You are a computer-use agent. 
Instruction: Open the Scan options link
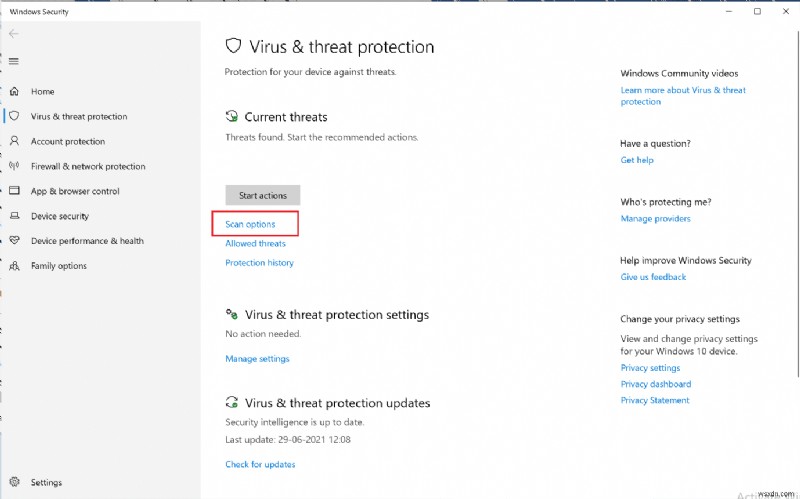[250, 224]
